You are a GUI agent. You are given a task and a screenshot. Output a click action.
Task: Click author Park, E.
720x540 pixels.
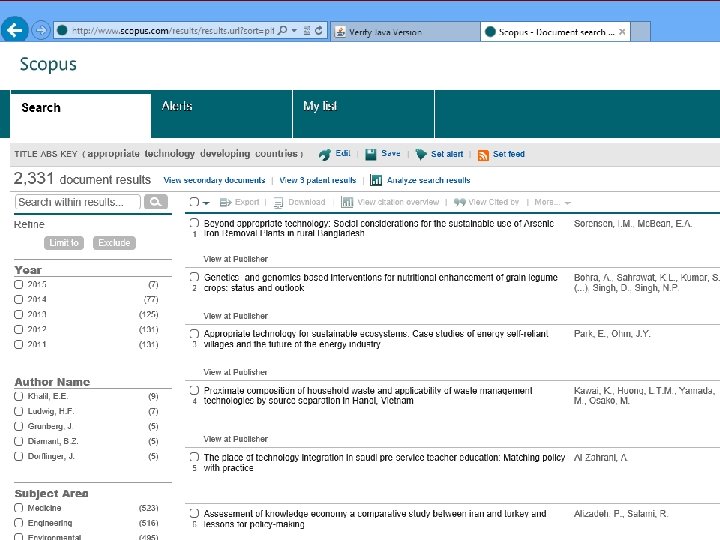pos(591,334)
